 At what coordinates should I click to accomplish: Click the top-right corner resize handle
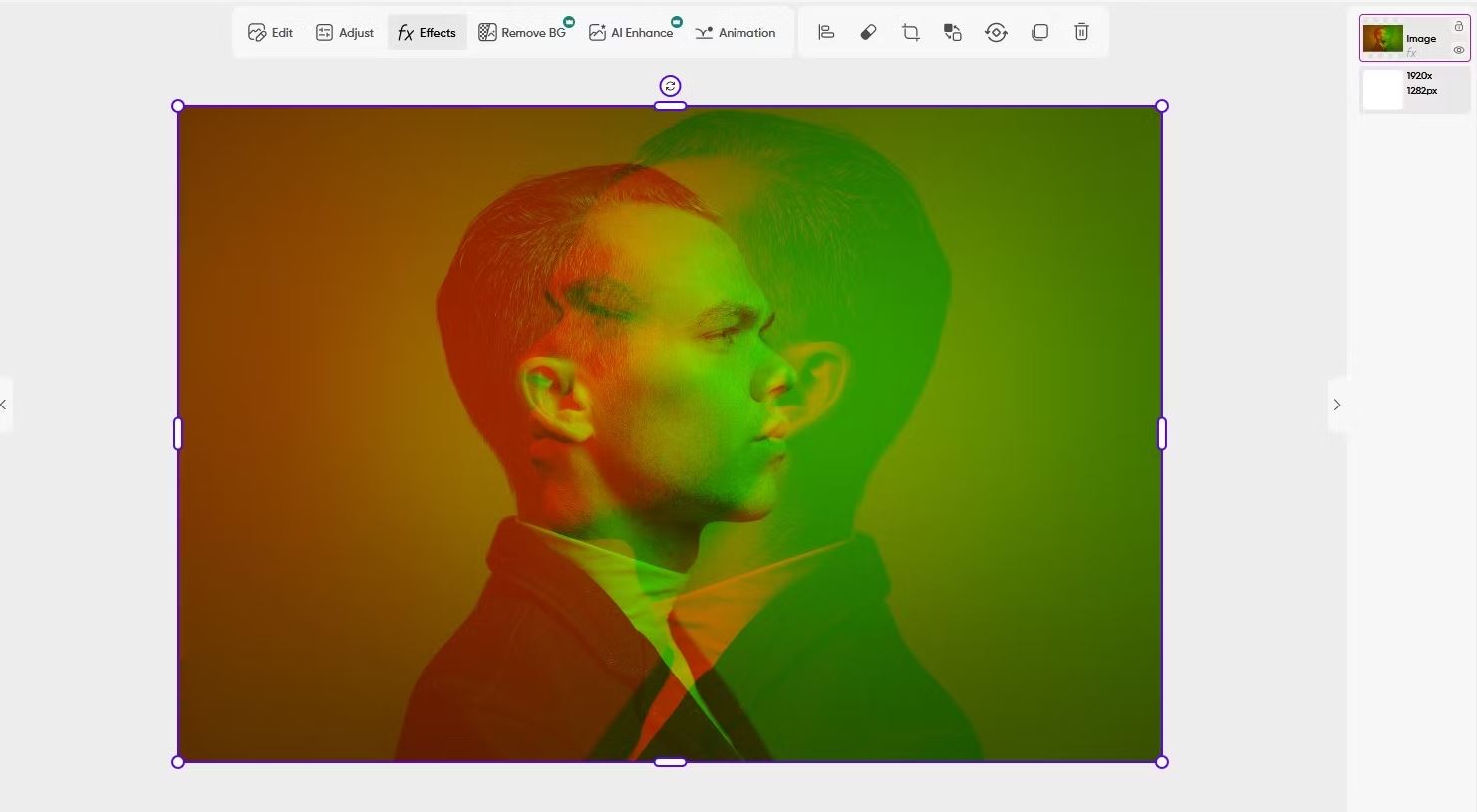pyautogui.click(x=1162, y=106)
